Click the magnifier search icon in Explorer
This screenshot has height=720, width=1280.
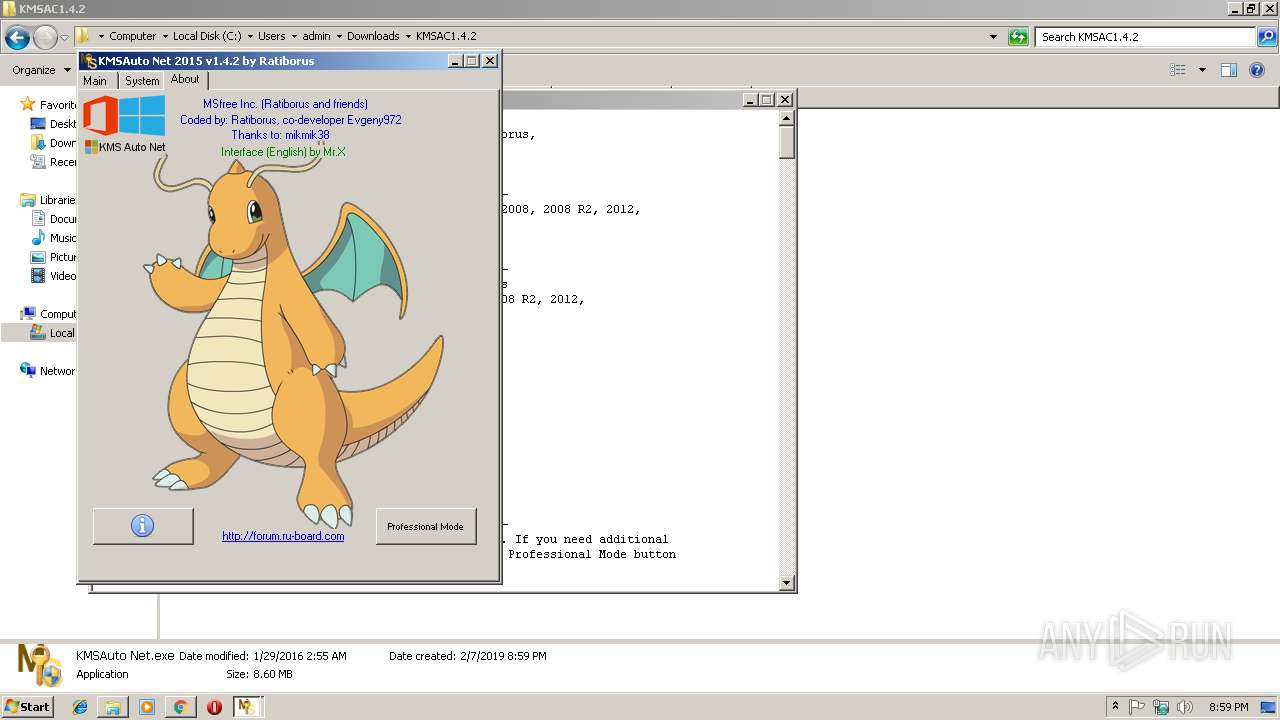[1267, 37]
